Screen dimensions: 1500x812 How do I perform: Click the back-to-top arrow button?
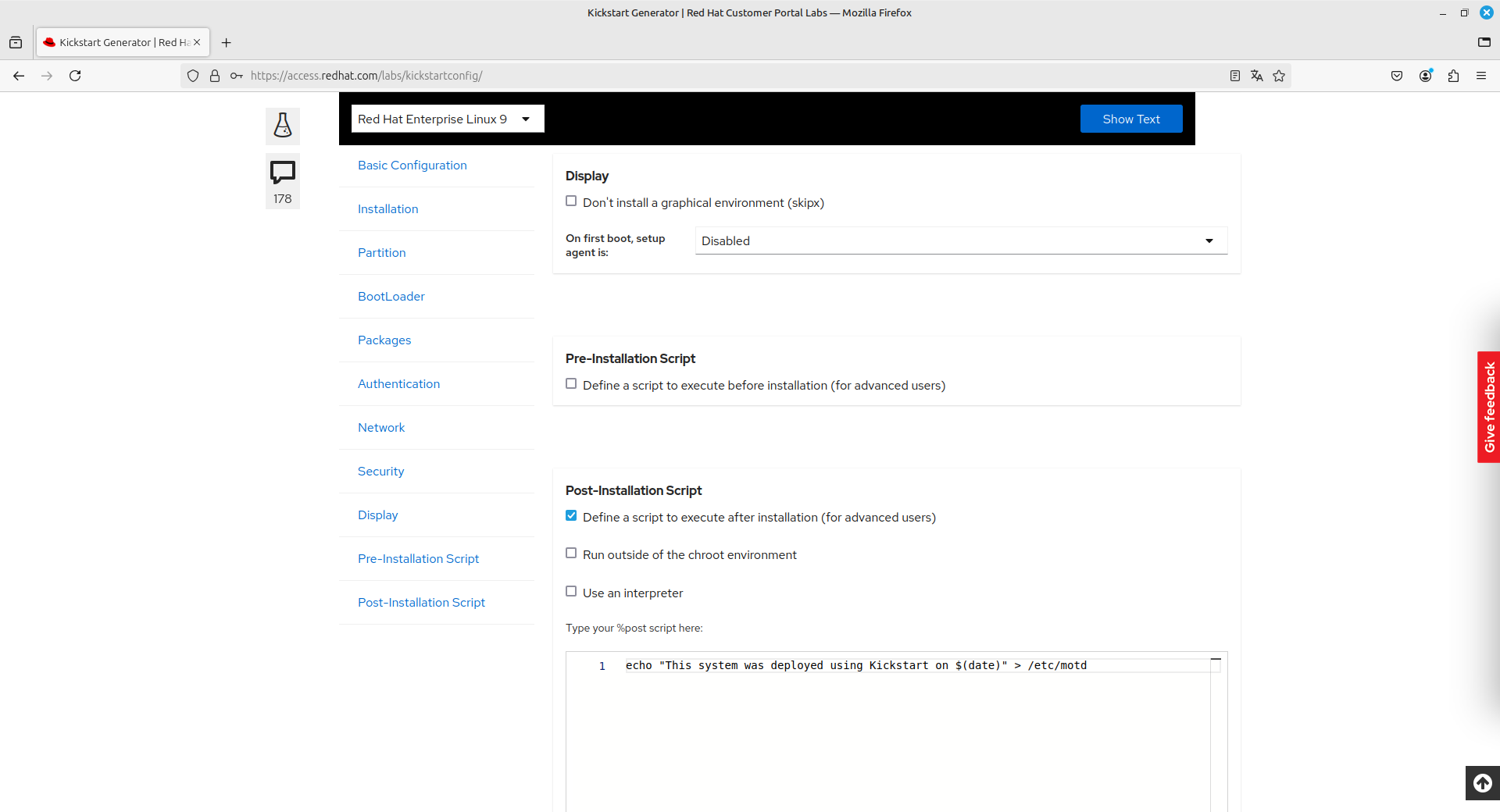[1483, 783]
